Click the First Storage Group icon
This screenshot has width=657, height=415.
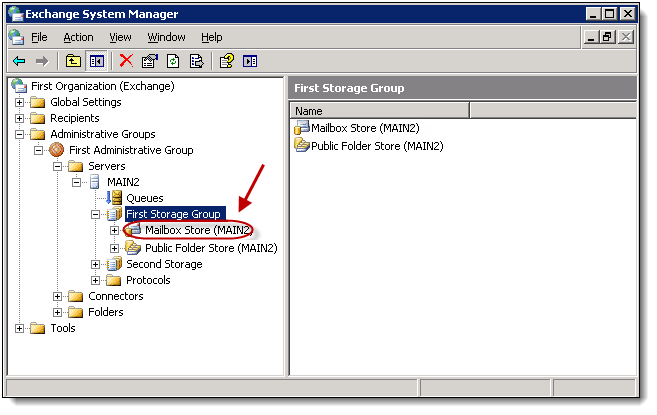pyautogui.click(x=114, y=214)
